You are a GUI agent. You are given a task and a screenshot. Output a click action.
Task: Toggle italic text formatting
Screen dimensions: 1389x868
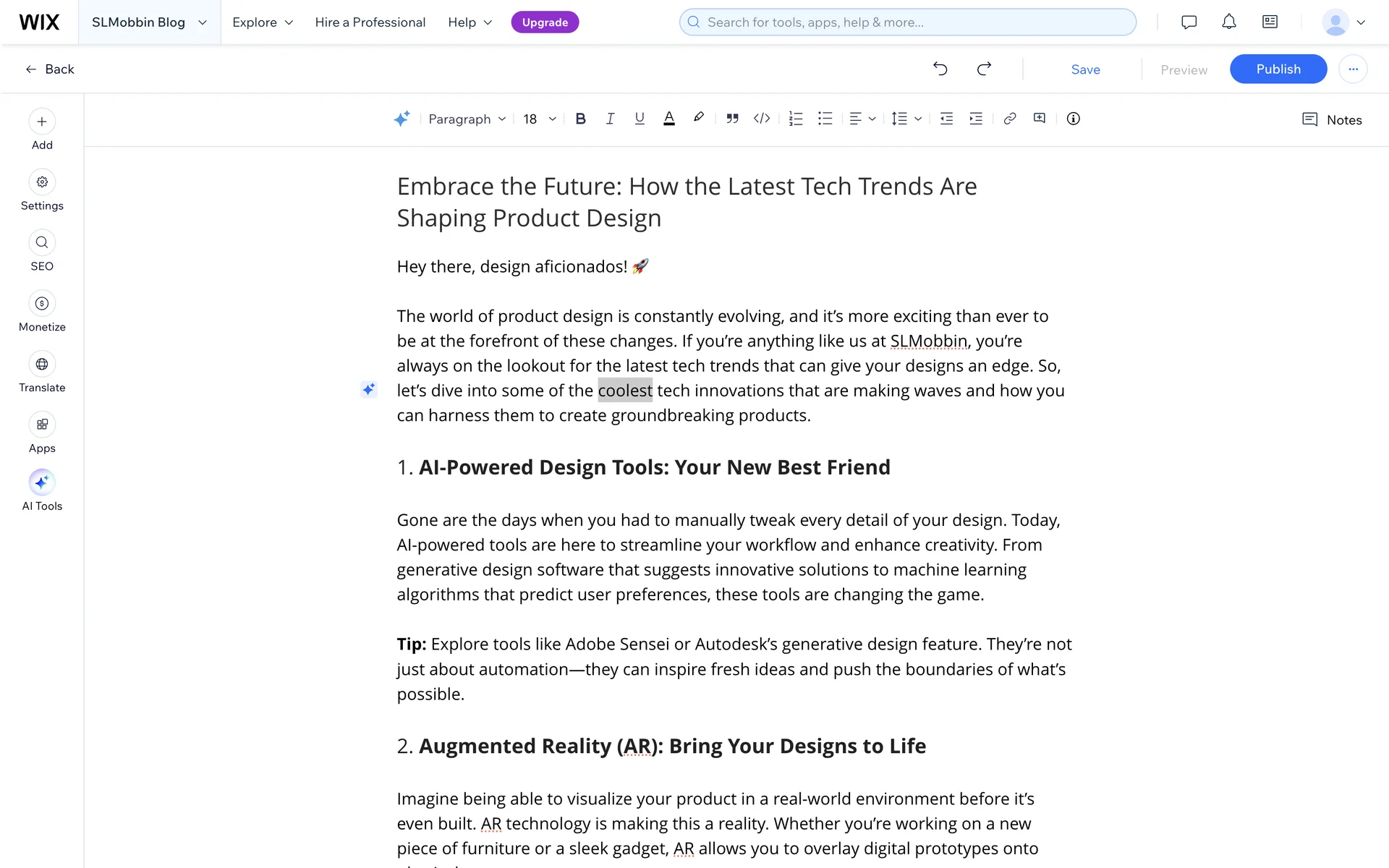tap(610, 119)
